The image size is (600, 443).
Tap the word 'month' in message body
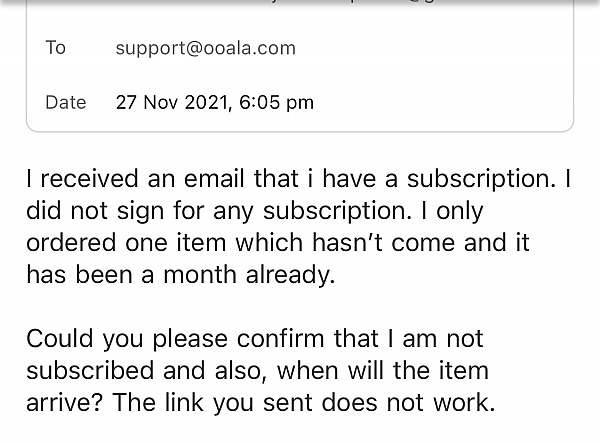(x=200, y=275)
